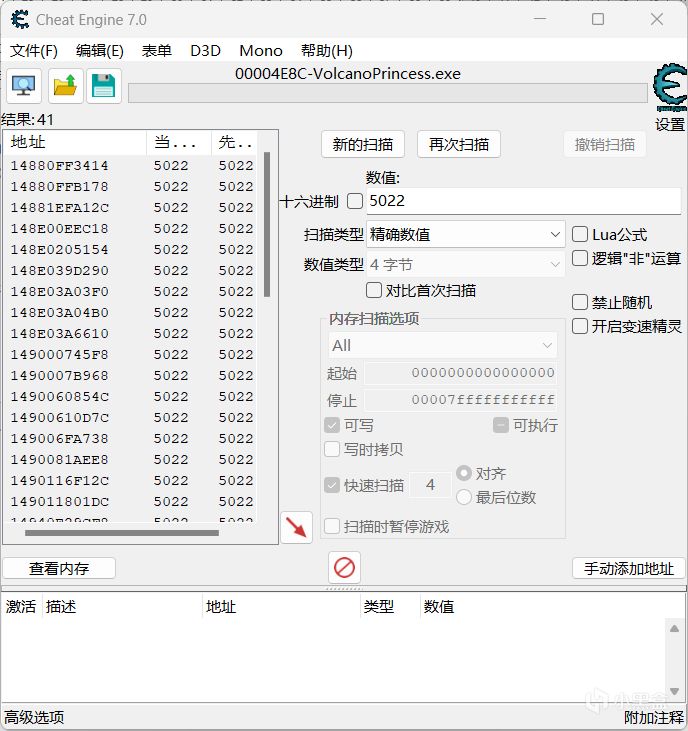Screen dimensions: 688x731
Task: Click the address table scroll down arrow
Action: (674, 690)
